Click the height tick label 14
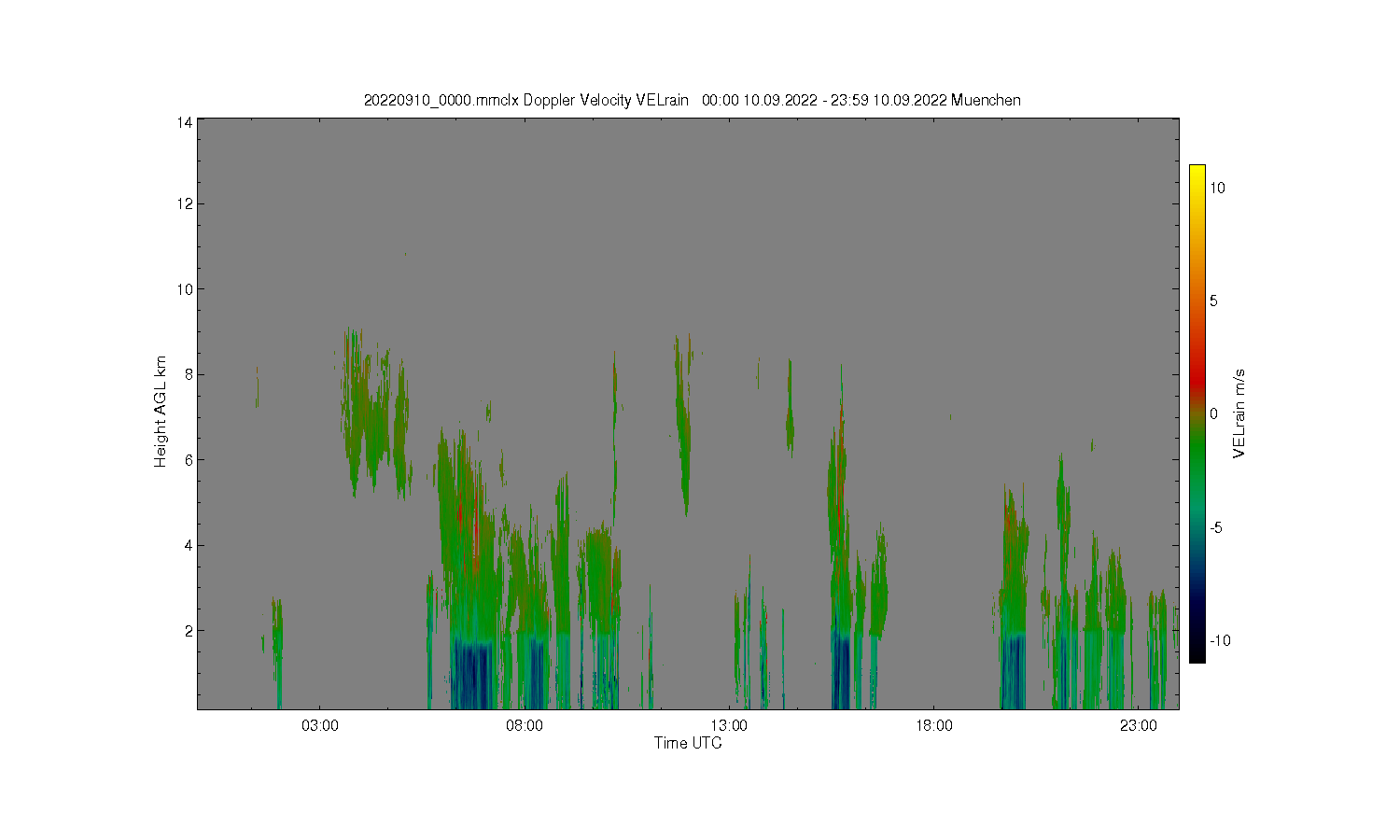Viewport: 1400px width, 840px height. (x=185, y=121)
